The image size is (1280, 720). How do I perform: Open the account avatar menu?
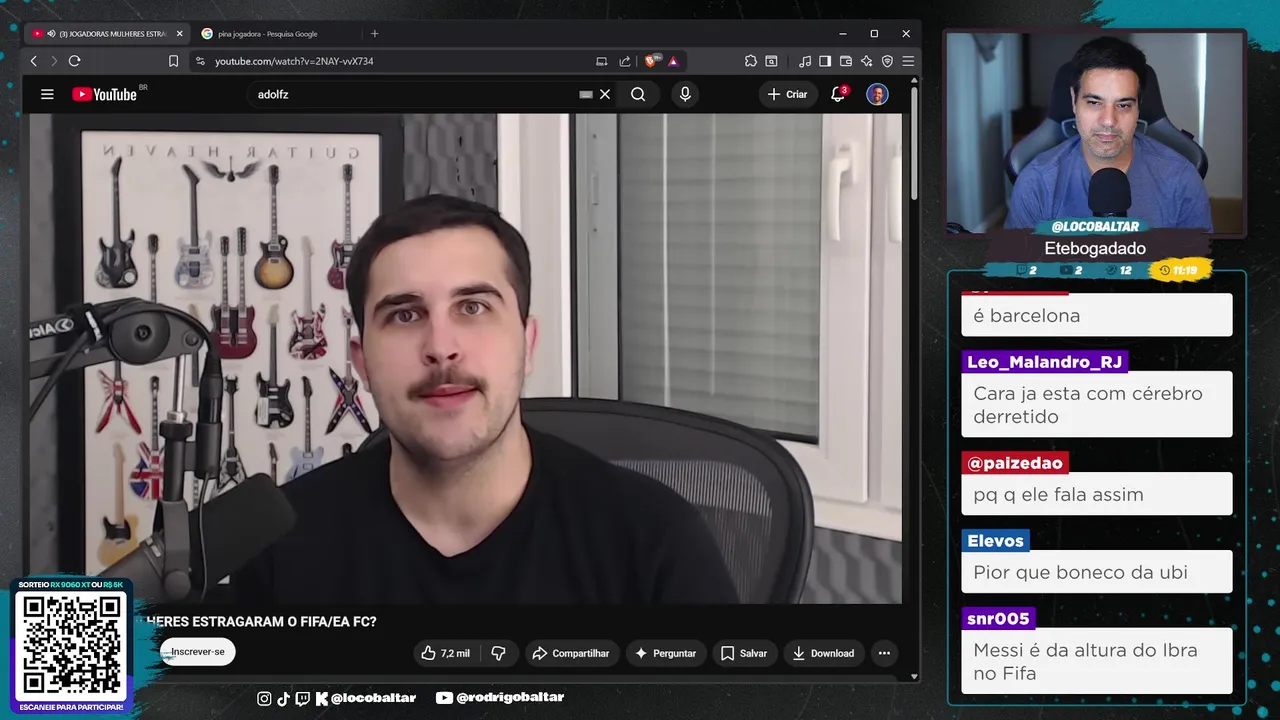click(877, 94)
